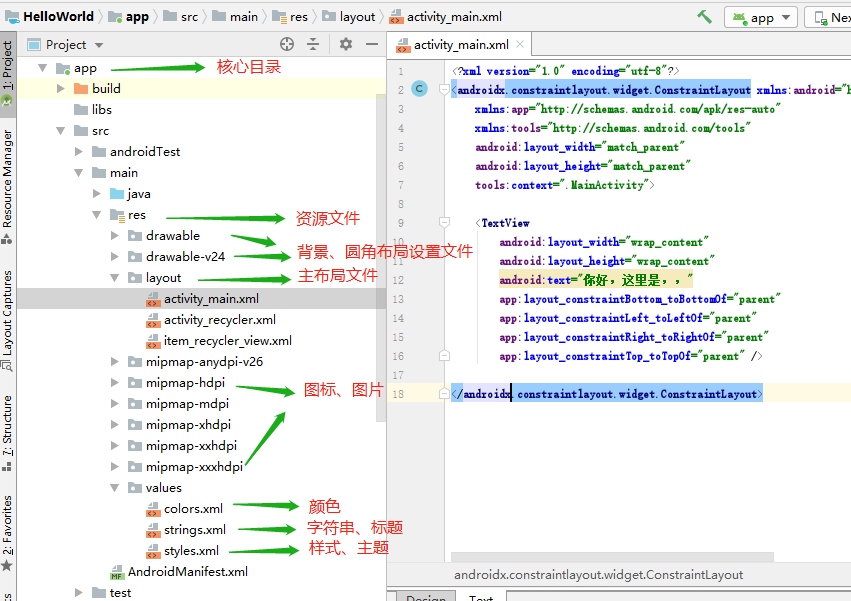Open the 7: Structure side tab

(8, 433)
